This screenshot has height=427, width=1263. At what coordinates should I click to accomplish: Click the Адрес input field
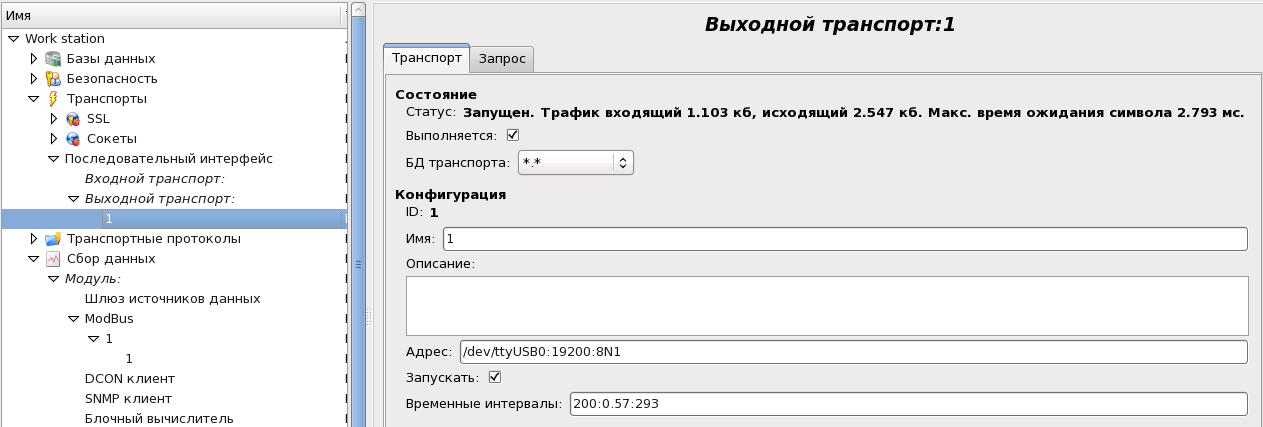tap(851, 352)
